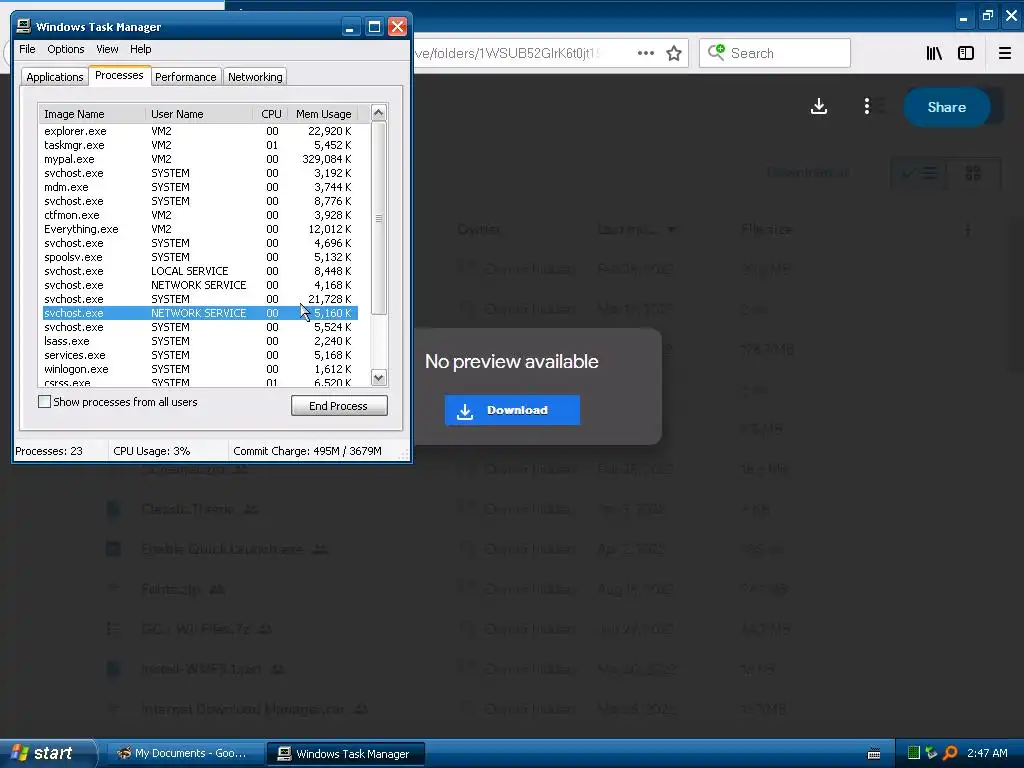
Task: Select the Everything.exe process row
Action: (200, 229)
